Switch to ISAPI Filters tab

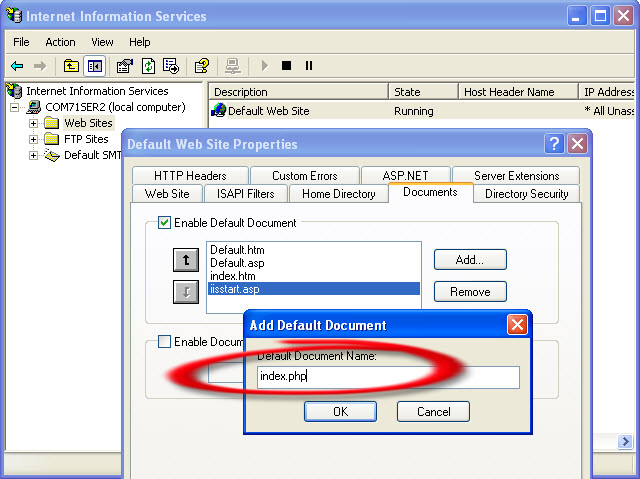pyautogui.click(x=245, y=193)
